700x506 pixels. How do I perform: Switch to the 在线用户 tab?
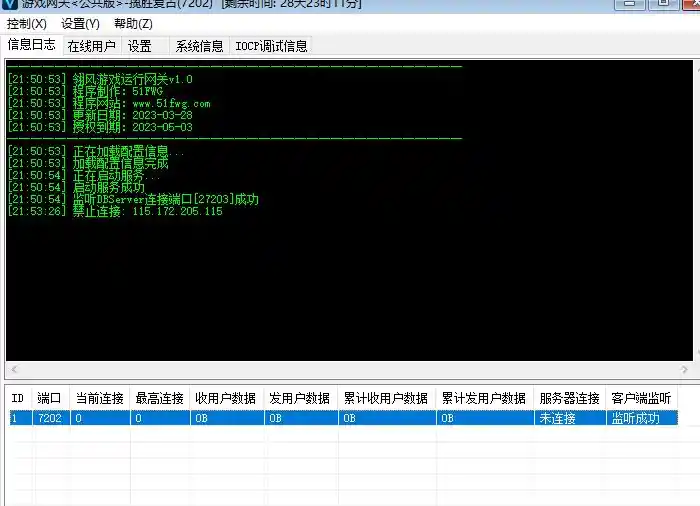pyautogui.click(x=92, y=46)
